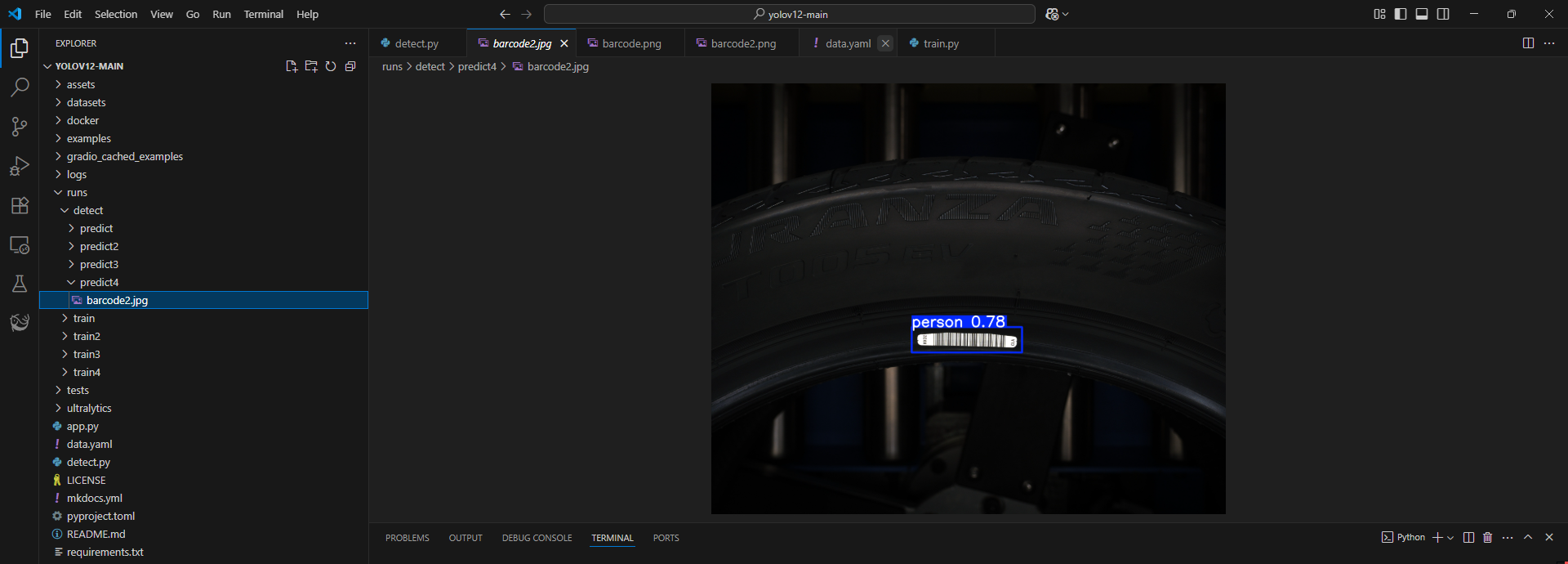Open the Terminal menu

[x=264, y=14]
